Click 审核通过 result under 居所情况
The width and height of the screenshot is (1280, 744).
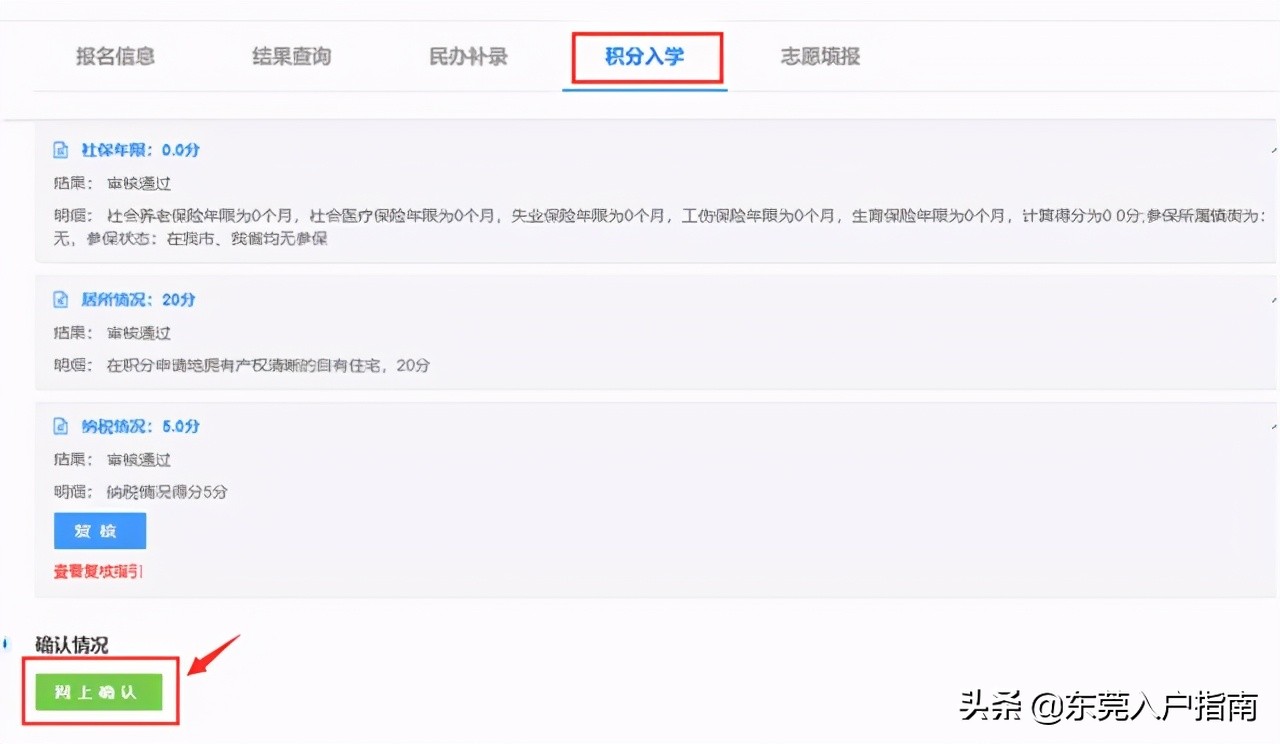click(139, 333)
